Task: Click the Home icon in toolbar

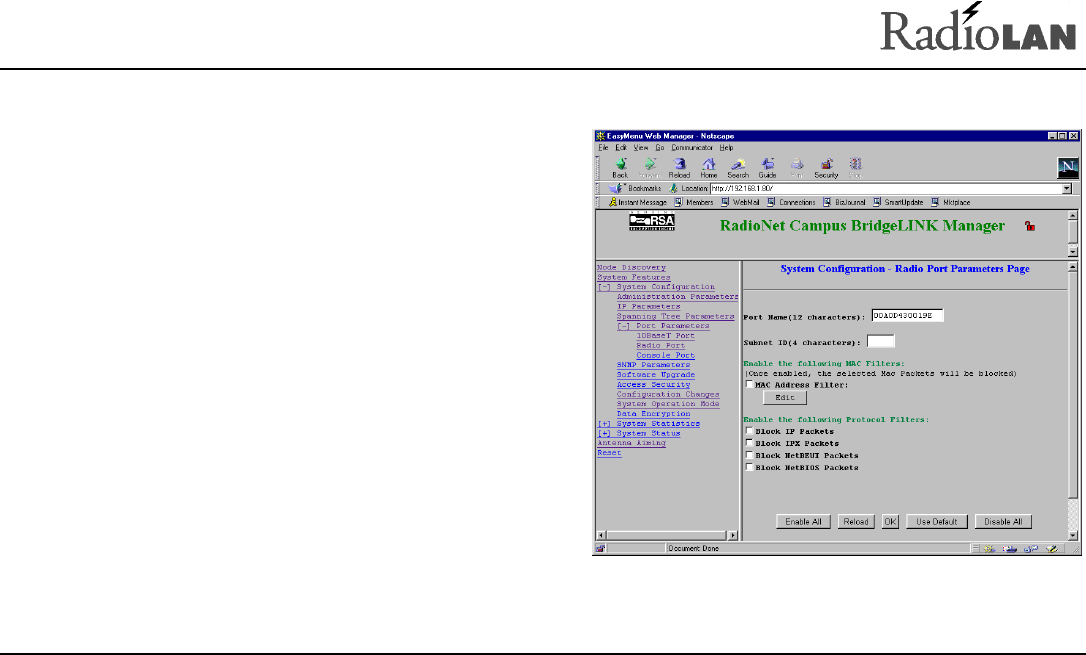Action: click(x=709, y=166)
